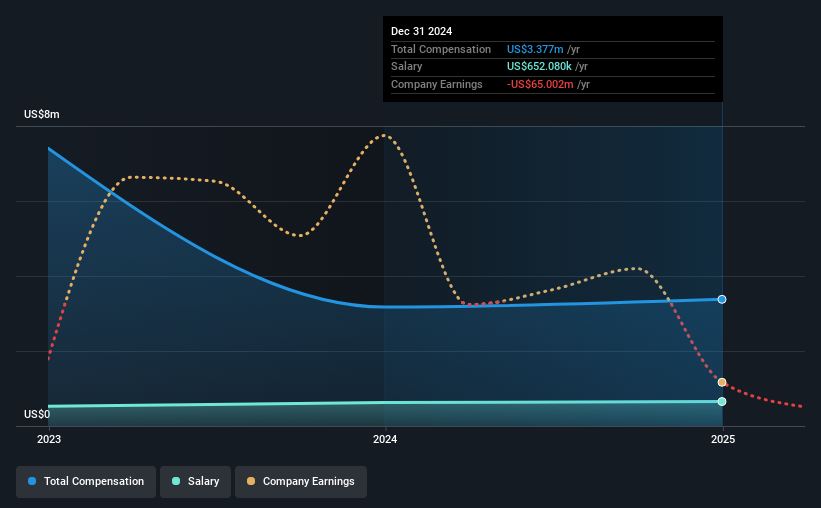The height and width of the screenshot is (508, 821).
Task: Click the Salary label in tooltip
Action: click(x=406, y=67)
